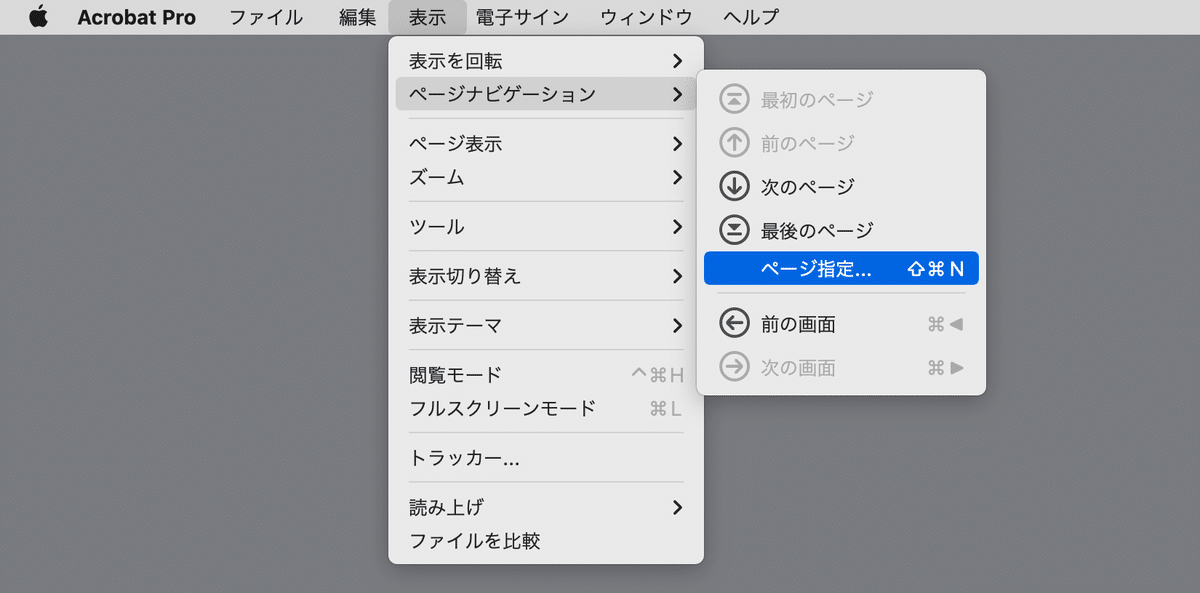Click the previous page up-arrow icon
This screenshot has height=593, width=1200.
coord(734,143)
